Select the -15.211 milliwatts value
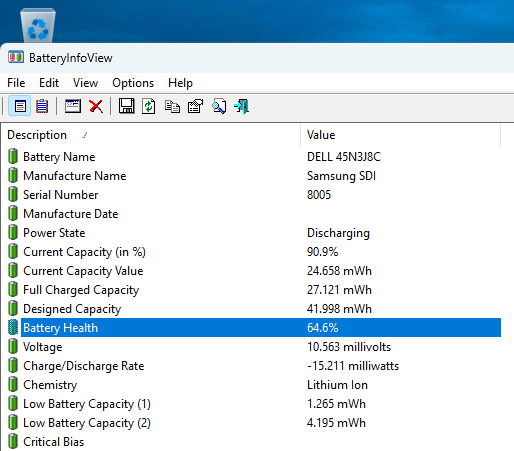Image resolution: width=514 pixels, height=451 pixels. coord(353,366)
